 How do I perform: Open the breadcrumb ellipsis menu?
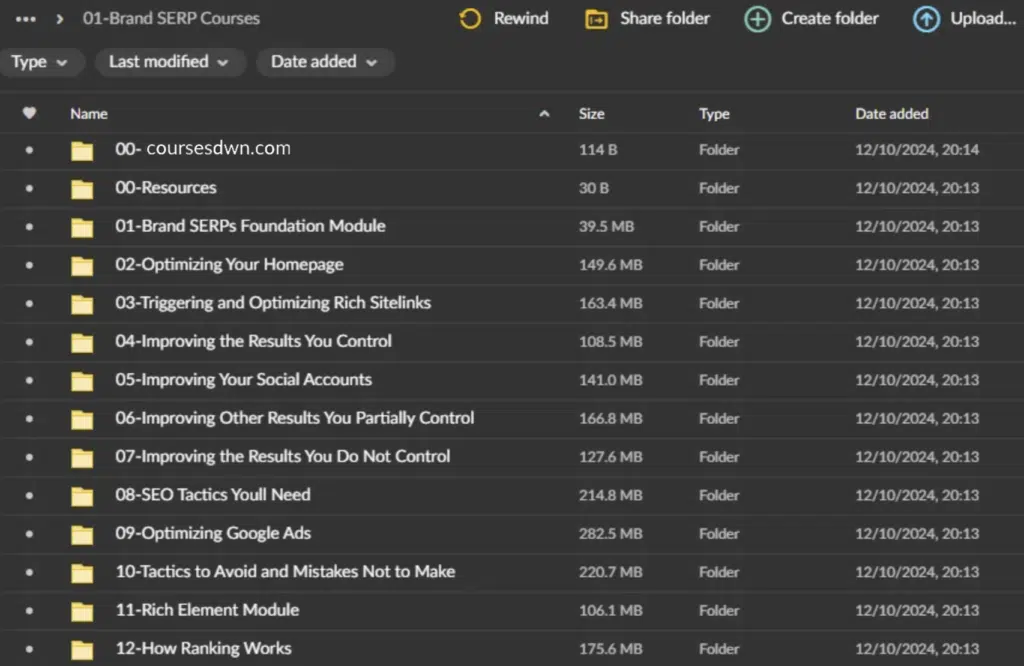pos(25,19)
